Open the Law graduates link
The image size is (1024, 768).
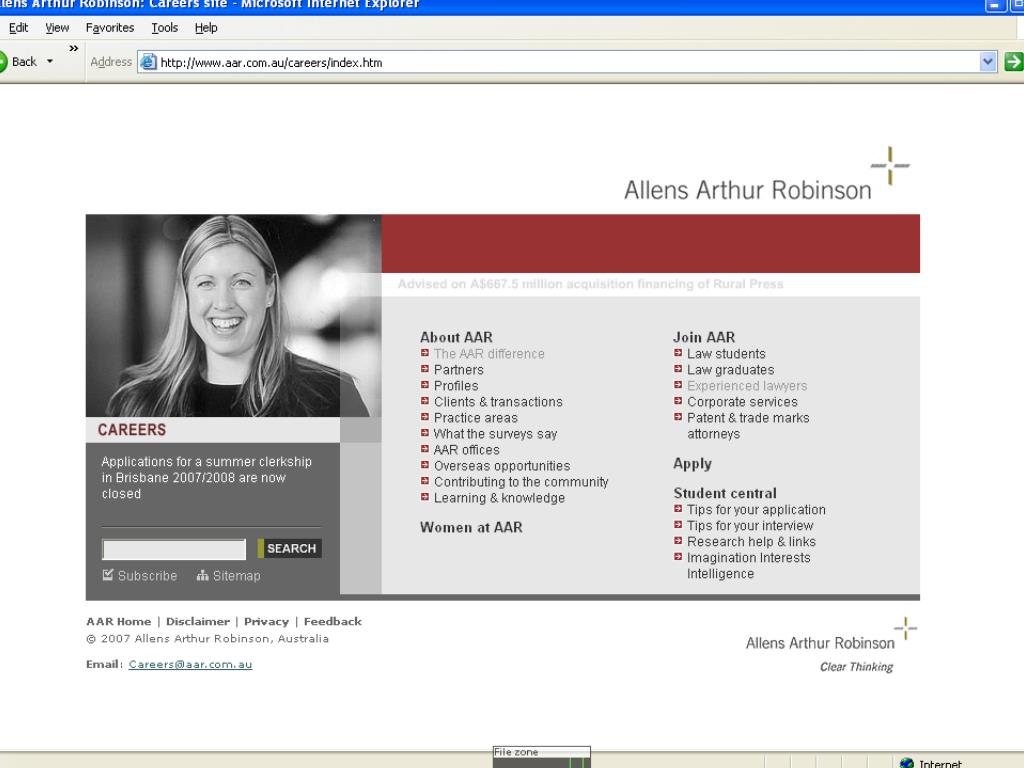click(731, 370)
